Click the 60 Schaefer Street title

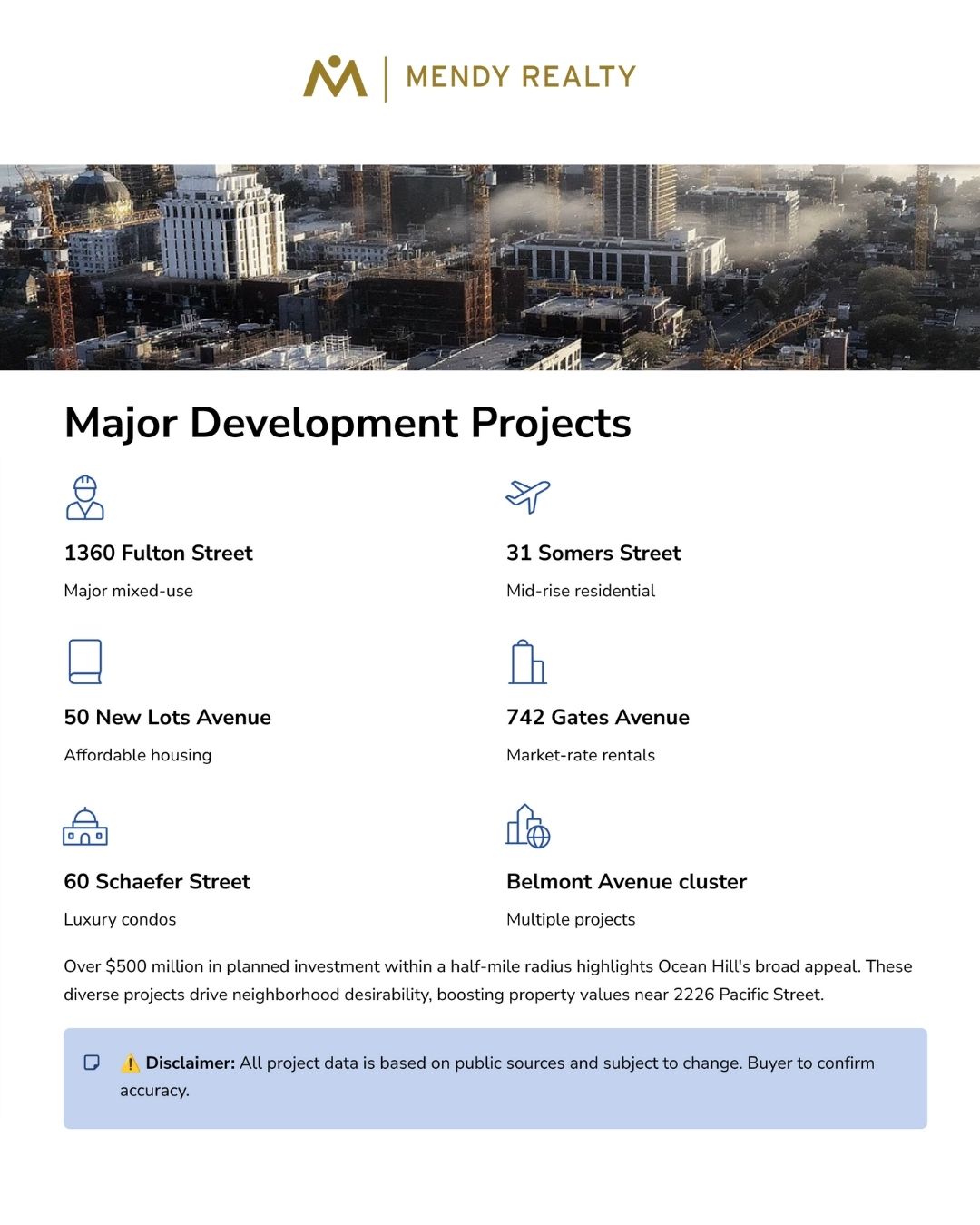click(x=157, y=882)
